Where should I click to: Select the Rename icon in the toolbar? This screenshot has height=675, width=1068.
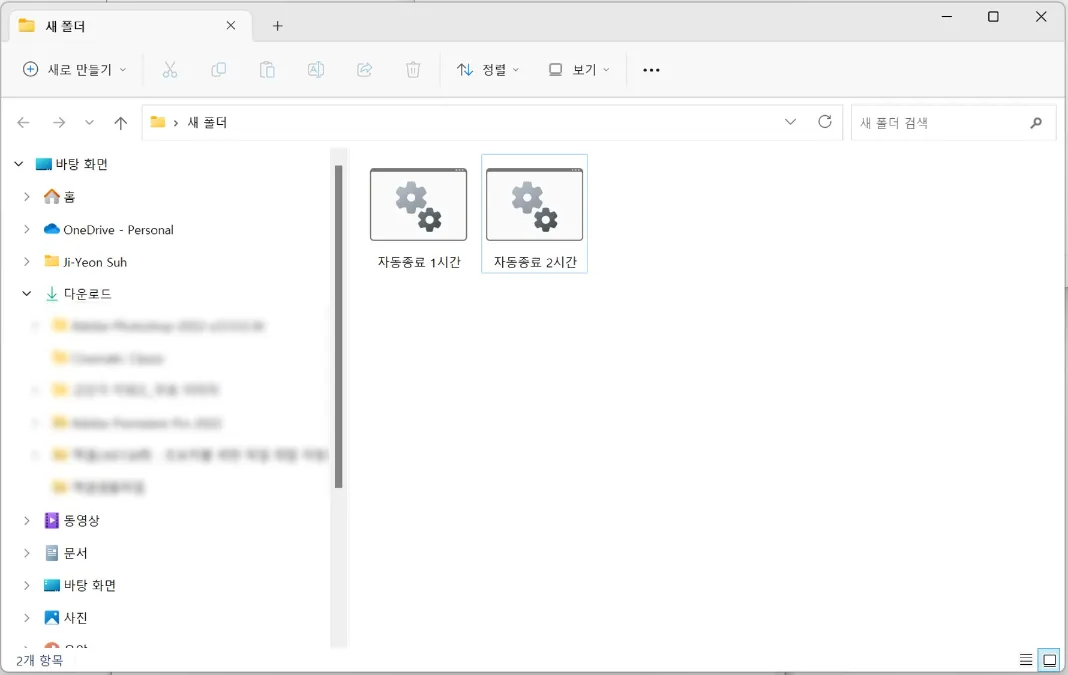coord(316,69)
